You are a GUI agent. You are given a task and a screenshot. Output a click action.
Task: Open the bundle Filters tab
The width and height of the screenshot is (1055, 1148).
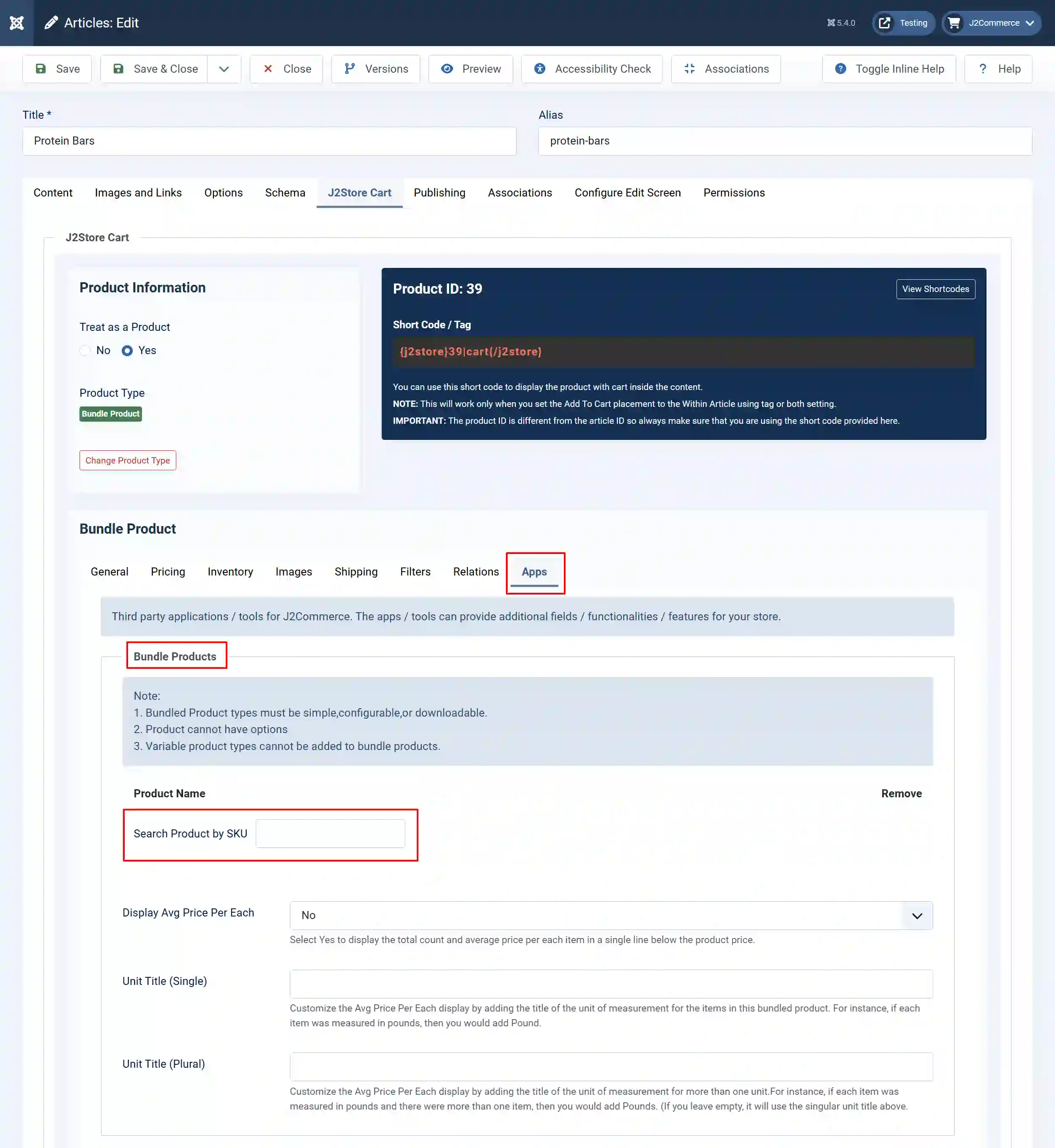415,572
